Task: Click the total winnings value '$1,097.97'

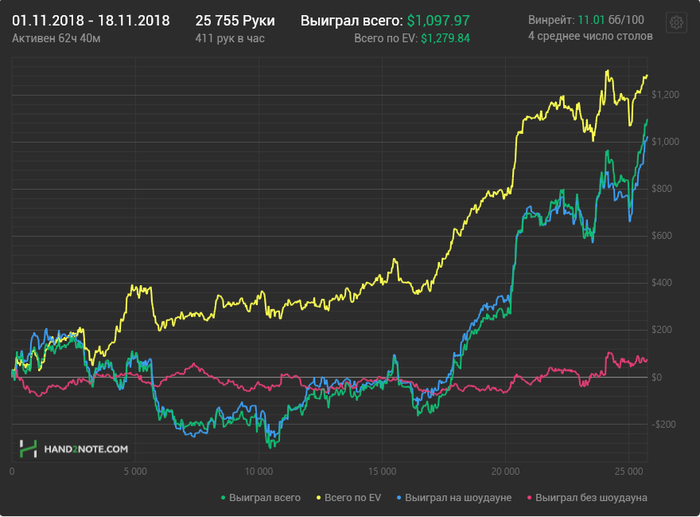Action: [438, 21]
